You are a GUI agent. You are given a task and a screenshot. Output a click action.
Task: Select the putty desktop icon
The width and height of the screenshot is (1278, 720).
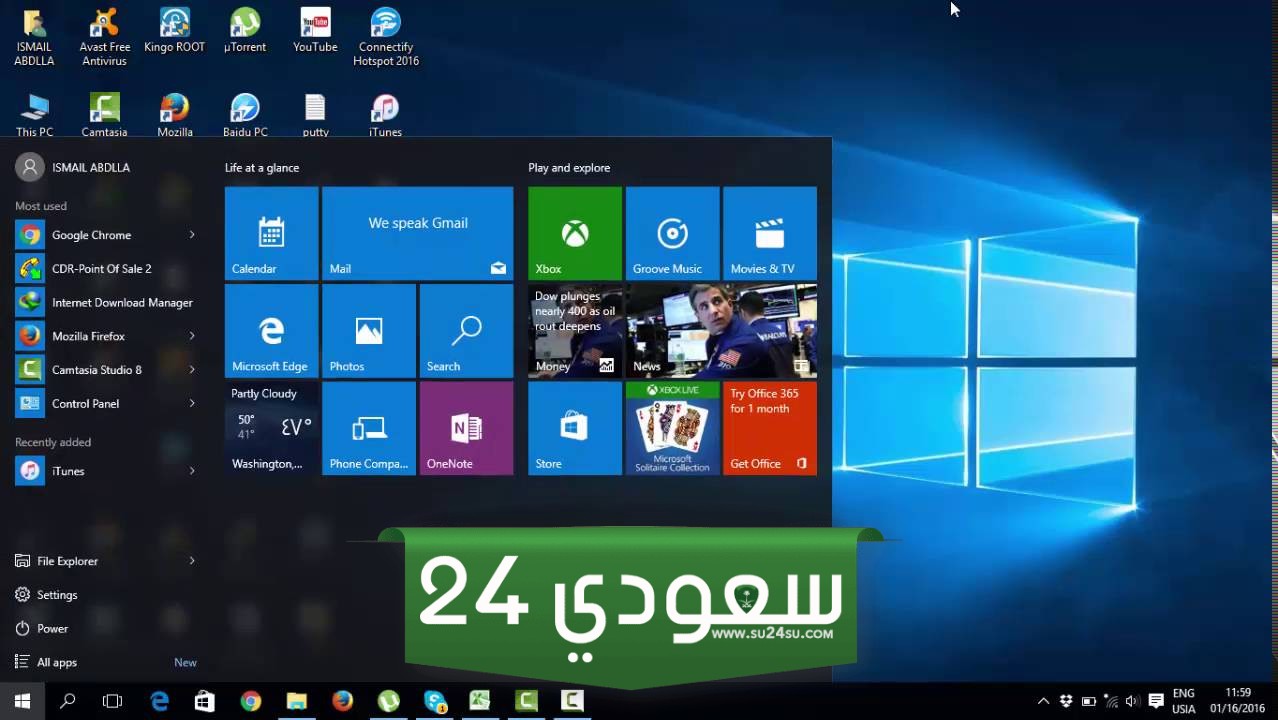coord(315,115)
